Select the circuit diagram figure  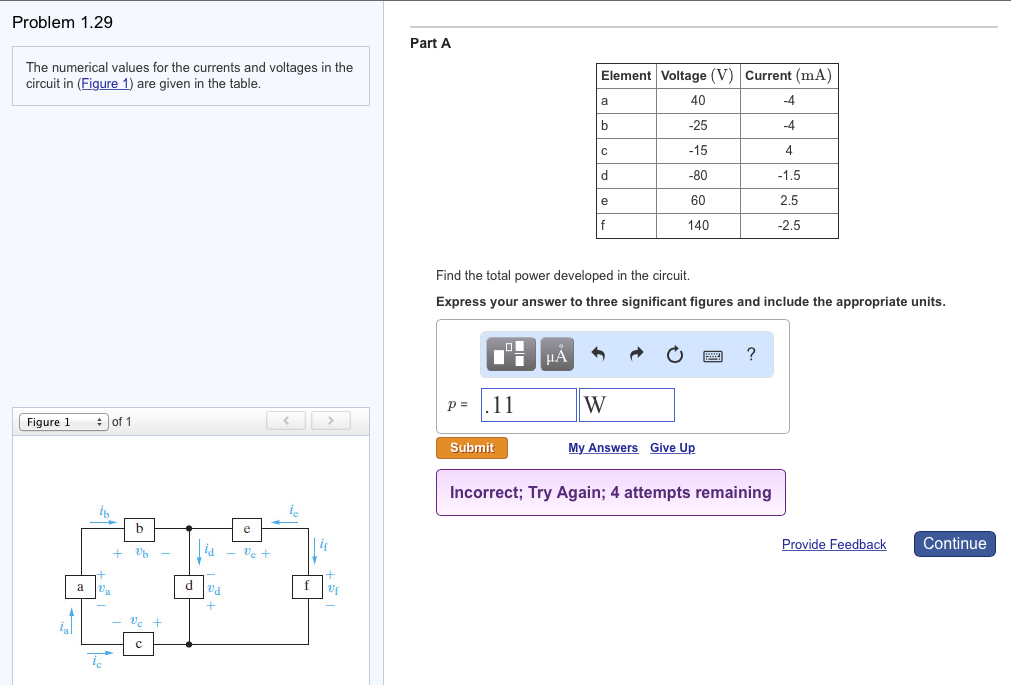(x=192, y=585)
